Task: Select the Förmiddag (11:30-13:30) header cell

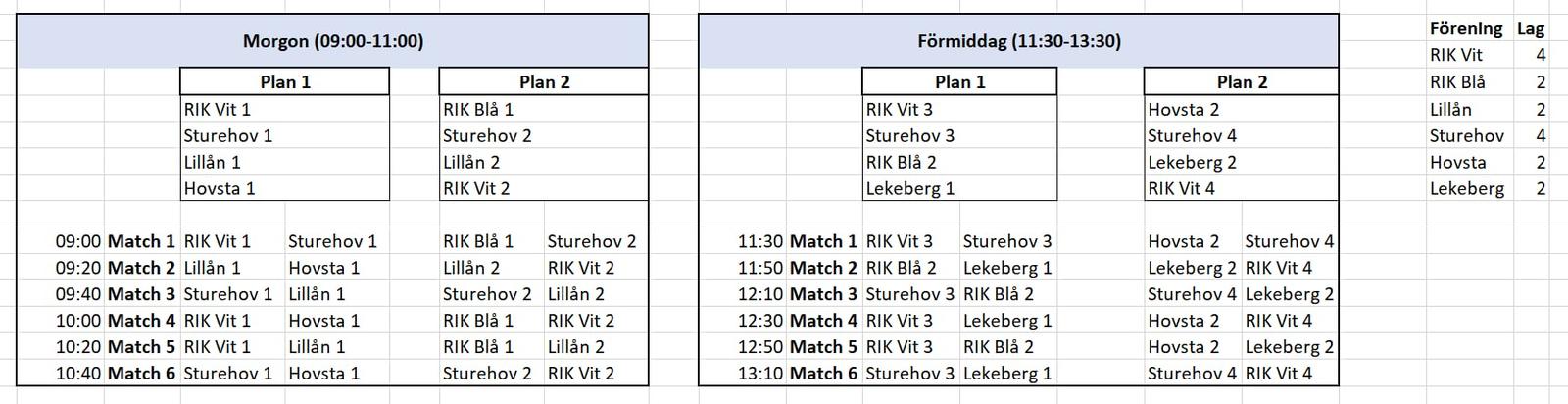Action: pos(1018,41)
